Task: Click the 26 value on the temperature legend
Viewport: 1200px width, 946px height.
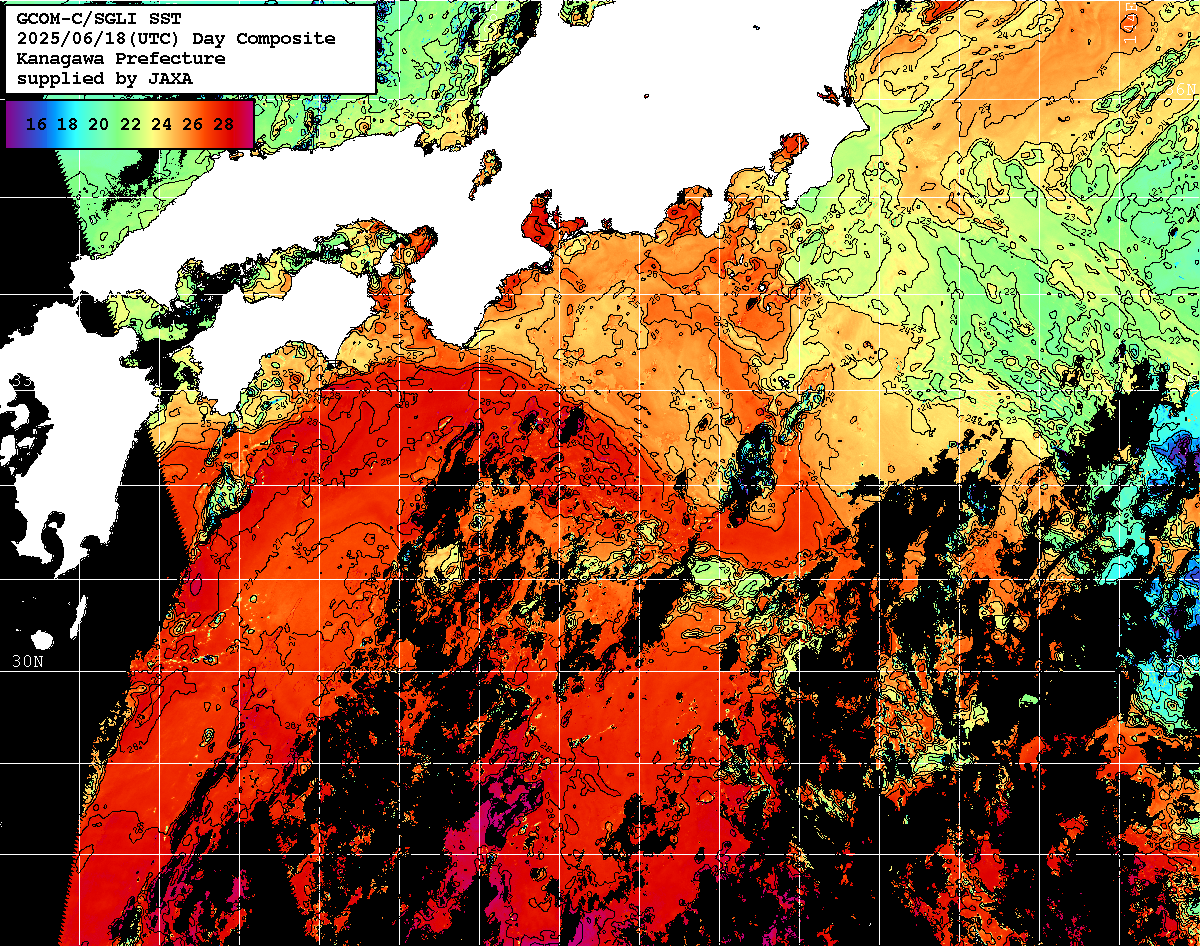Action: click(x=193, y=125)
